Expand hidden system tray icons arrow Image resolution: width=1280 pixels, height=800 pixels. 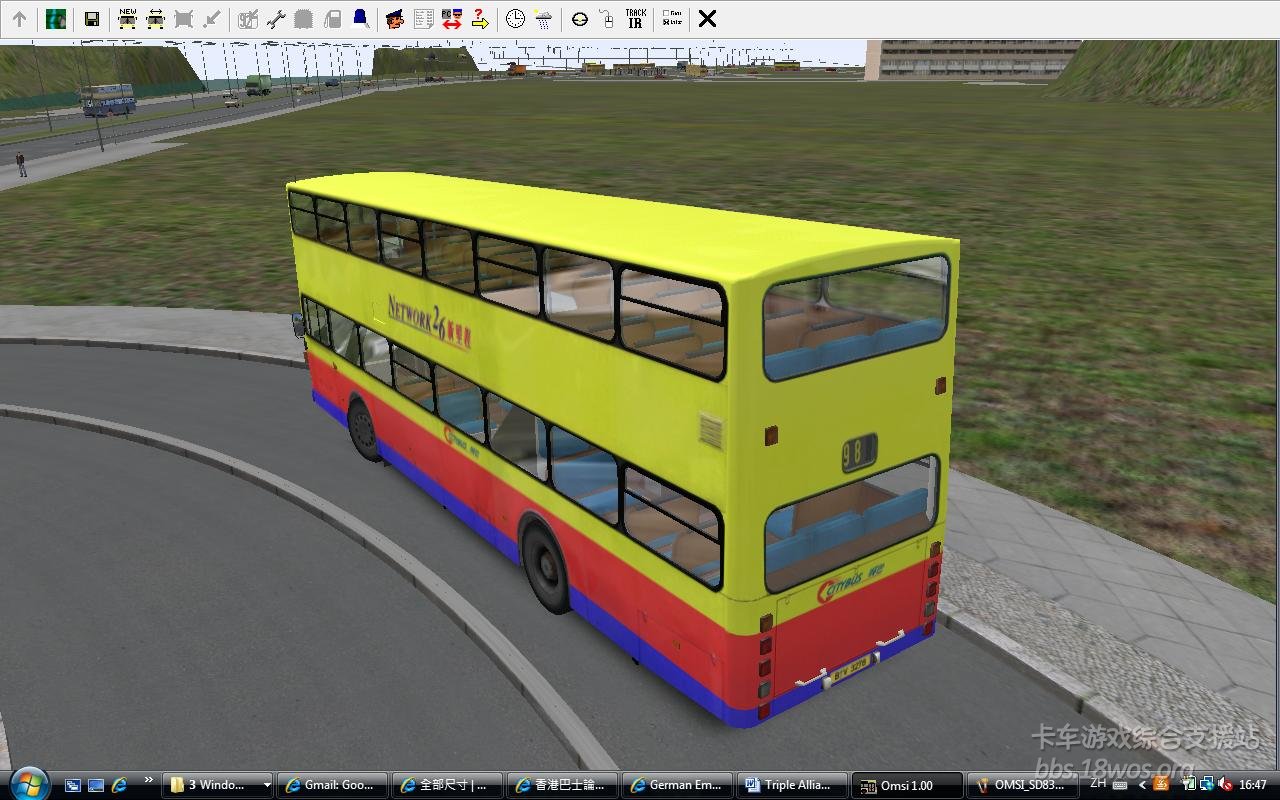[1143, 785]
